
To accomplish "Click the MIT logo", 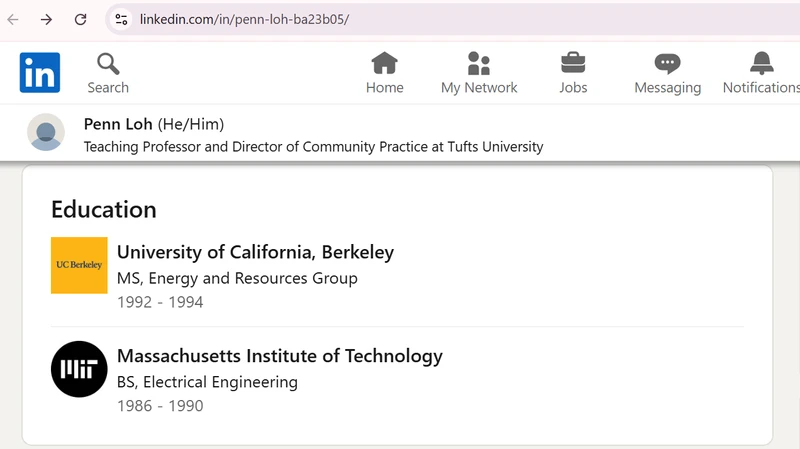I will coord(79,369).
